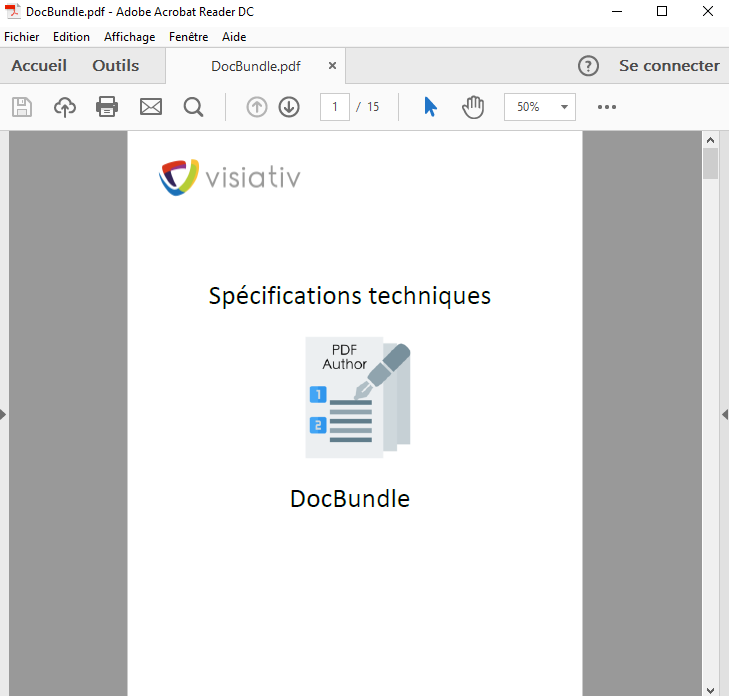The width and height of the screenshot is (729, 696).
Task: Switch to the Outils tab
Action: click(116, 66)
